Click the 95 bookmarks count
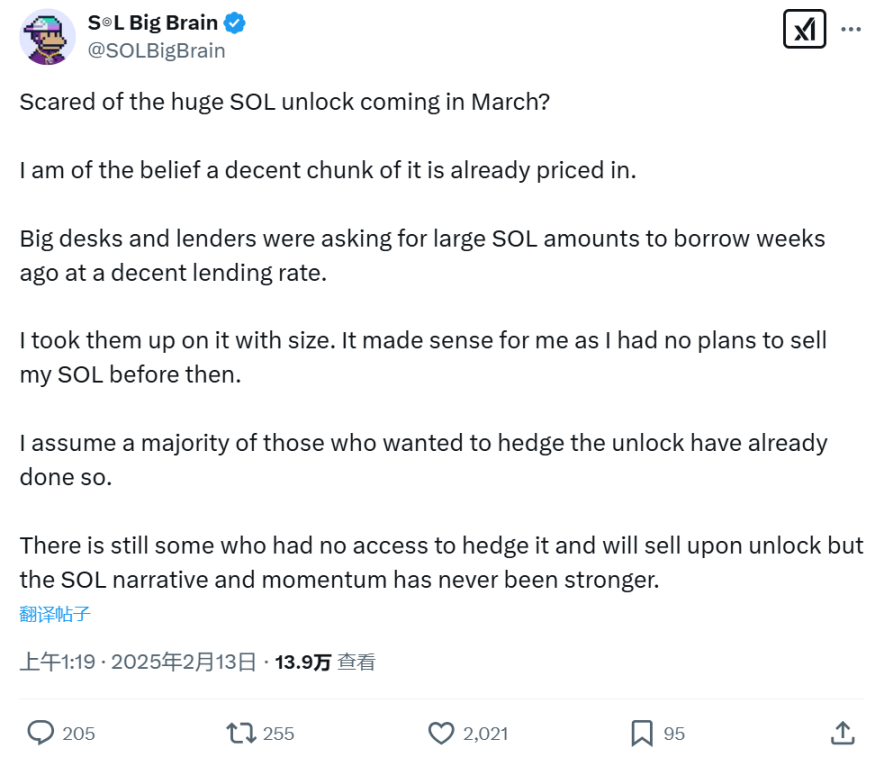Viewport: 875px width, 757px height. pyautogui.click(x=674, y=733)
